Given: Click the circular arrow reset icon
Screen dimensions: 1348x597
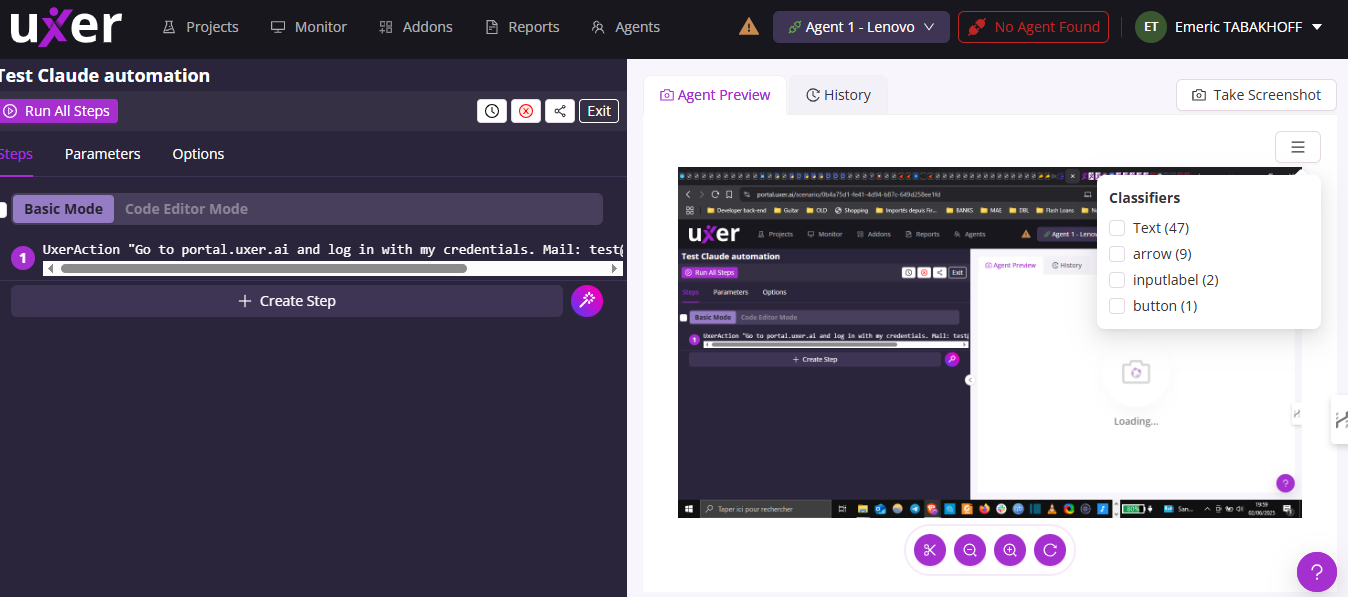Looking at the screenshot, I should [1050, 549].
